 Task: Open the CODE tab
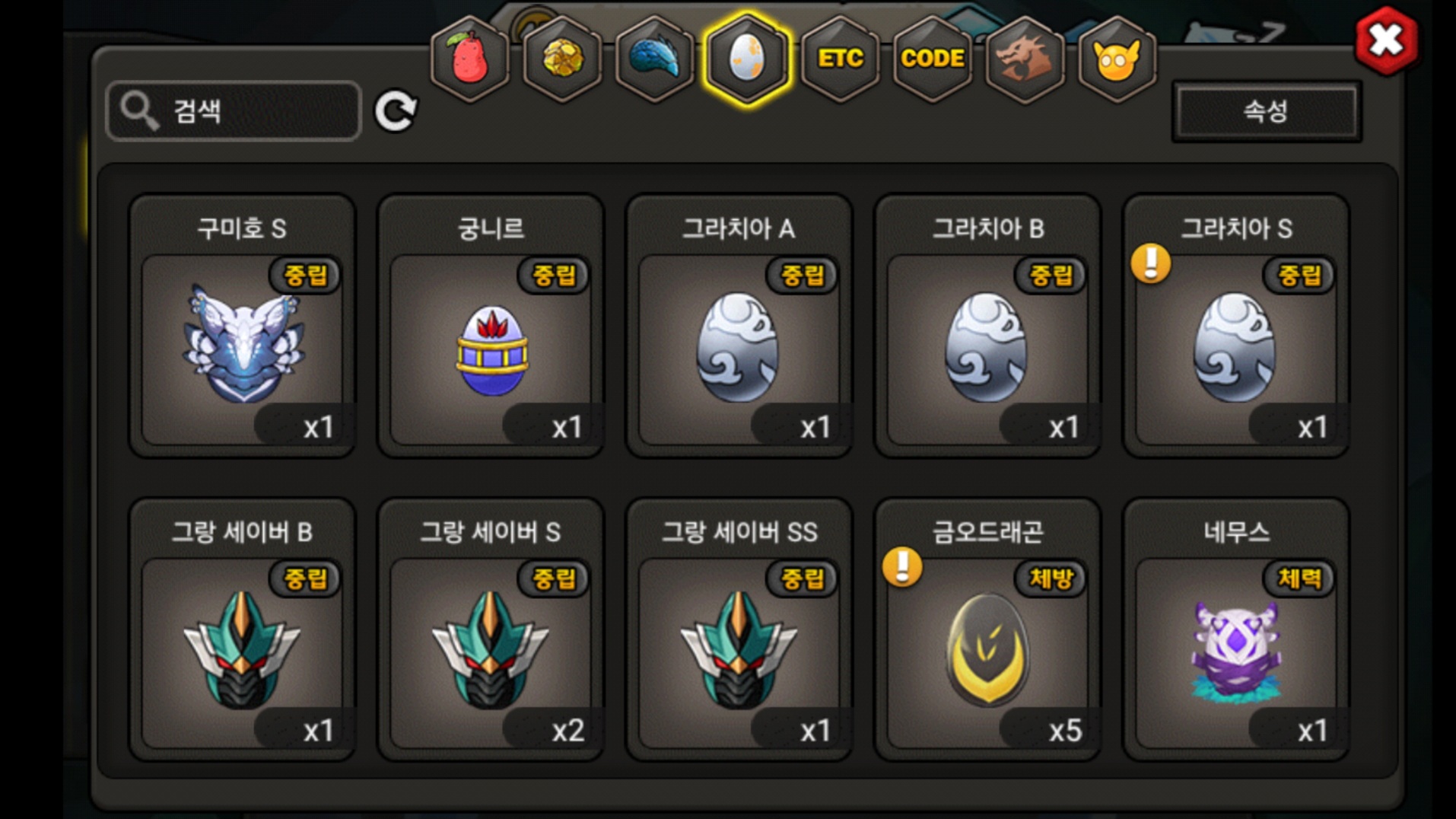click(x=933, y=59)
